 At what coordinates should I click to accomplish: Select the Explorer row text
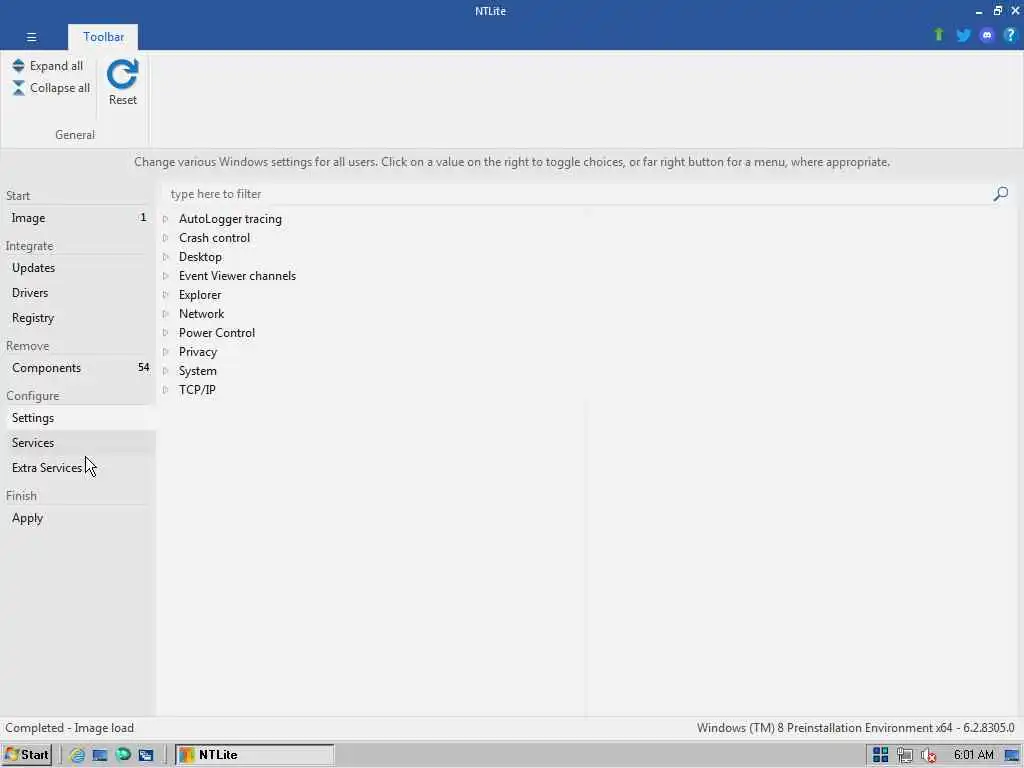coord(200,295)
